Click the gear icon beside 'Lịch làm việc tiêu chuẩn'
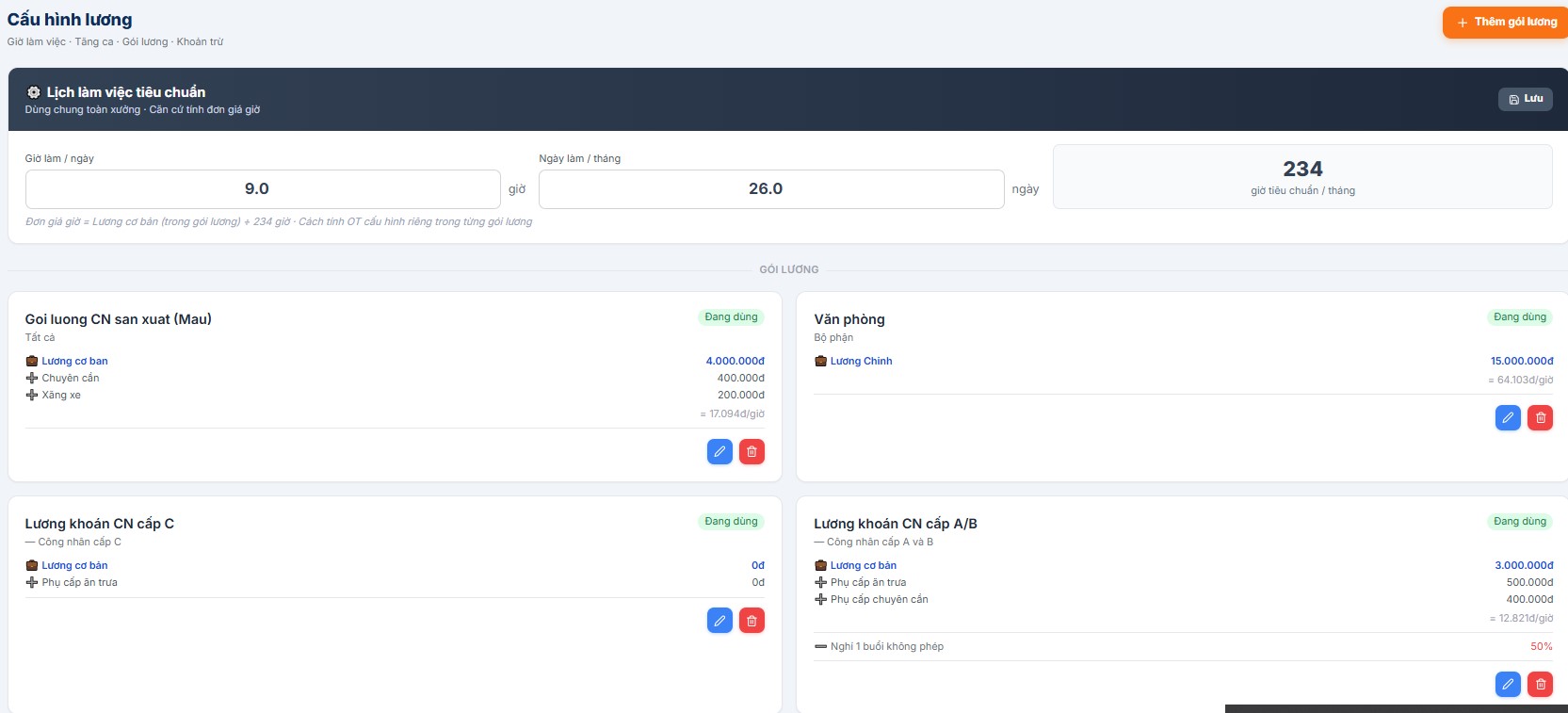 coord(34,92)
